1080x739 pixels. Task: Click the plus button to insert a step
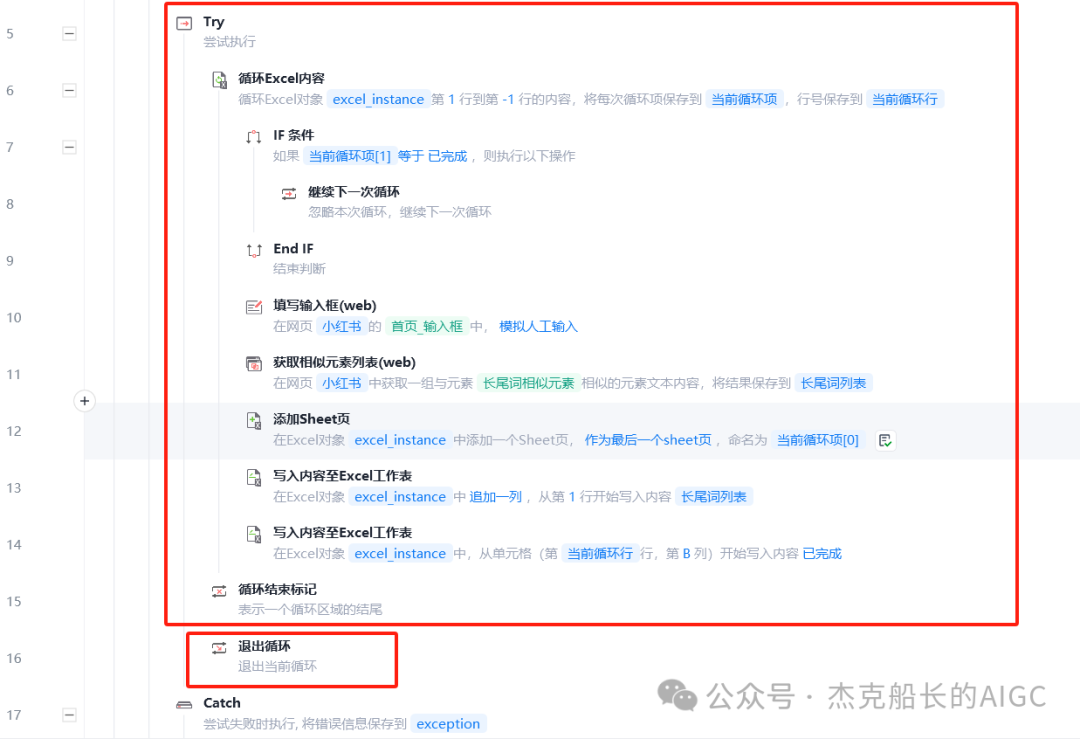click(x=84, y=401)
